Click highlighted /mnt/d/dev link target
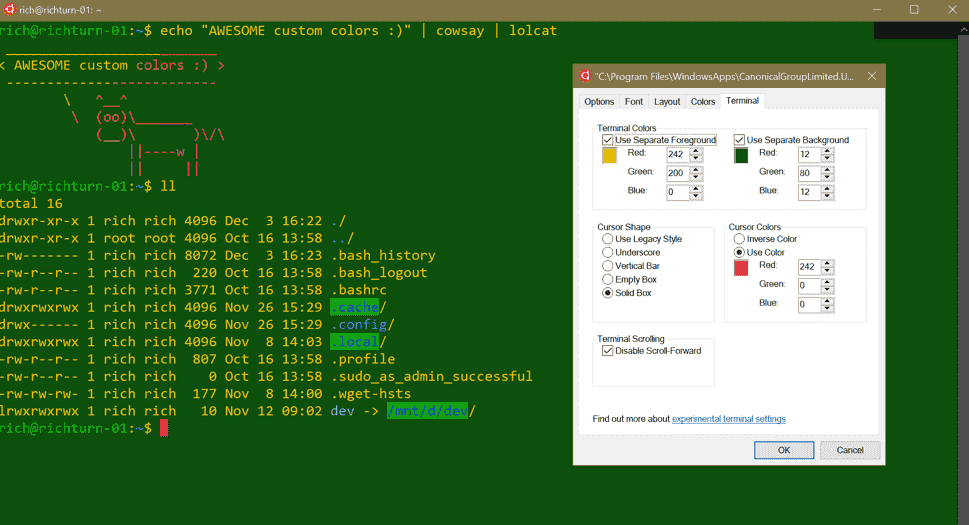969x525 pixels. point(428,411)
